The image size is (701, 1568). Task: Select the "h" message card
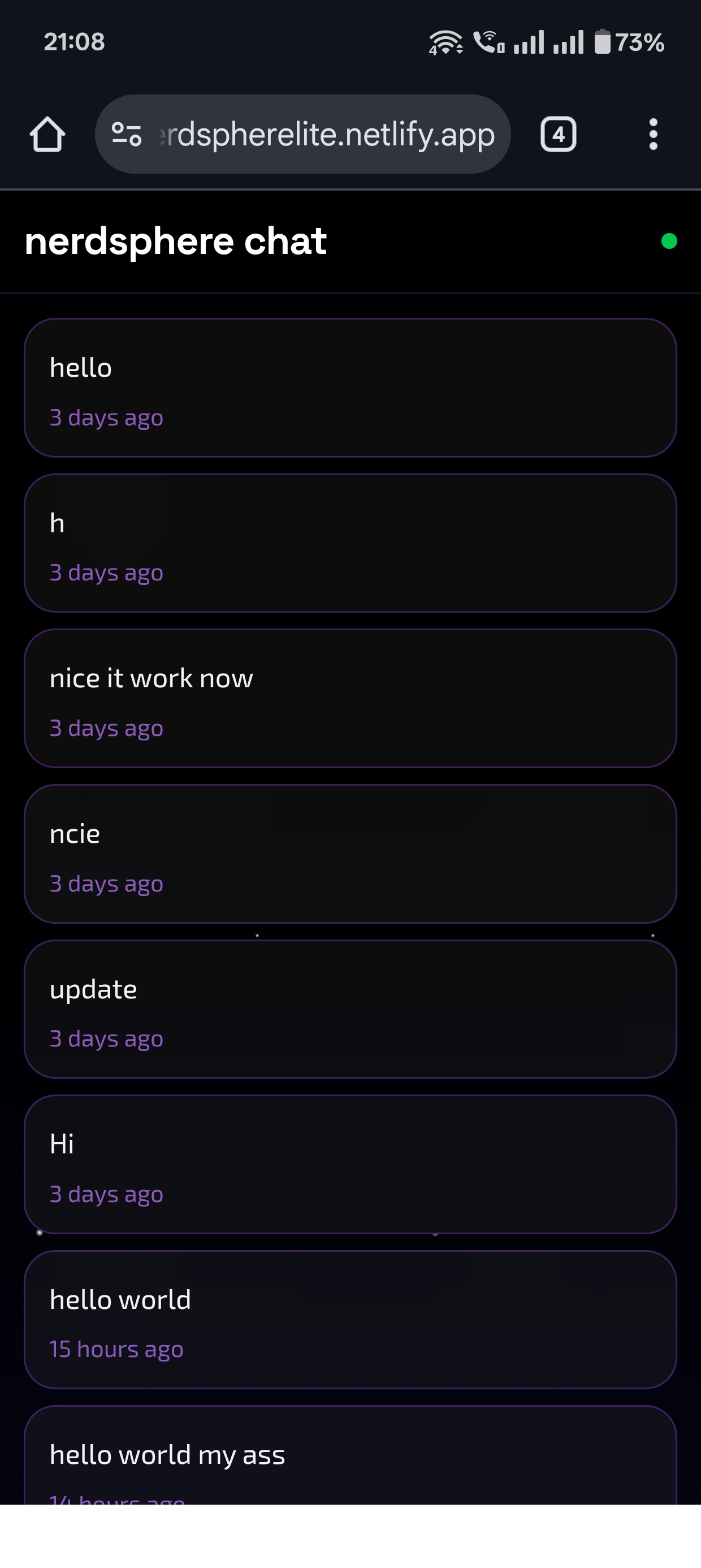point(350,543)
